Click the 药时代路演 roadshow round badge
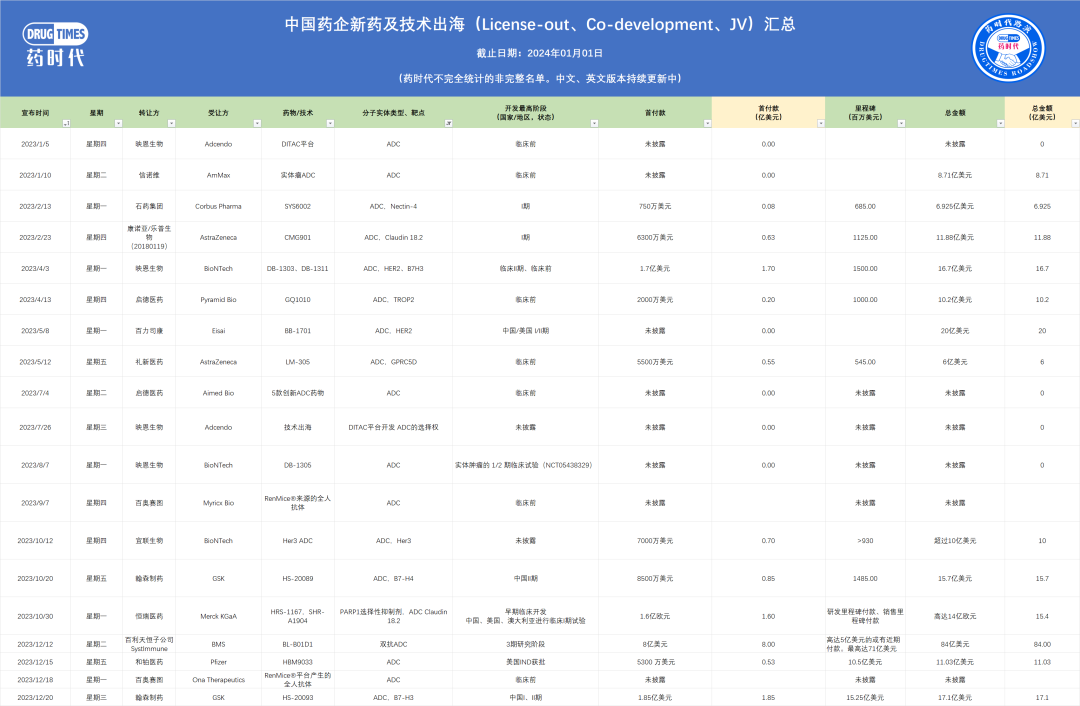This screenshot has height=706, width=1080. [x=1008, y=48]
